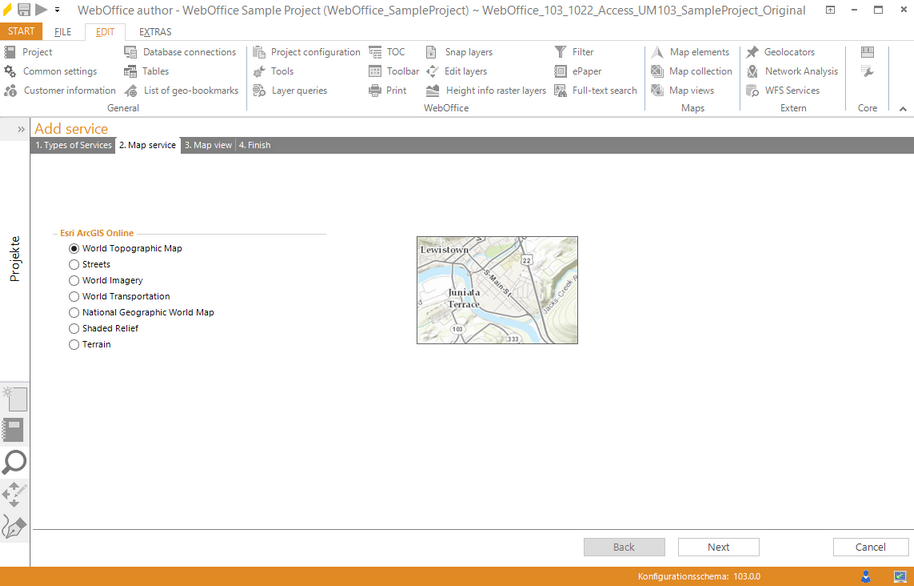The width and height of the screenshot is (914, 586).
Task: Switch to the EXTRAS ribbon tab
Action: [x=155, y=31]
